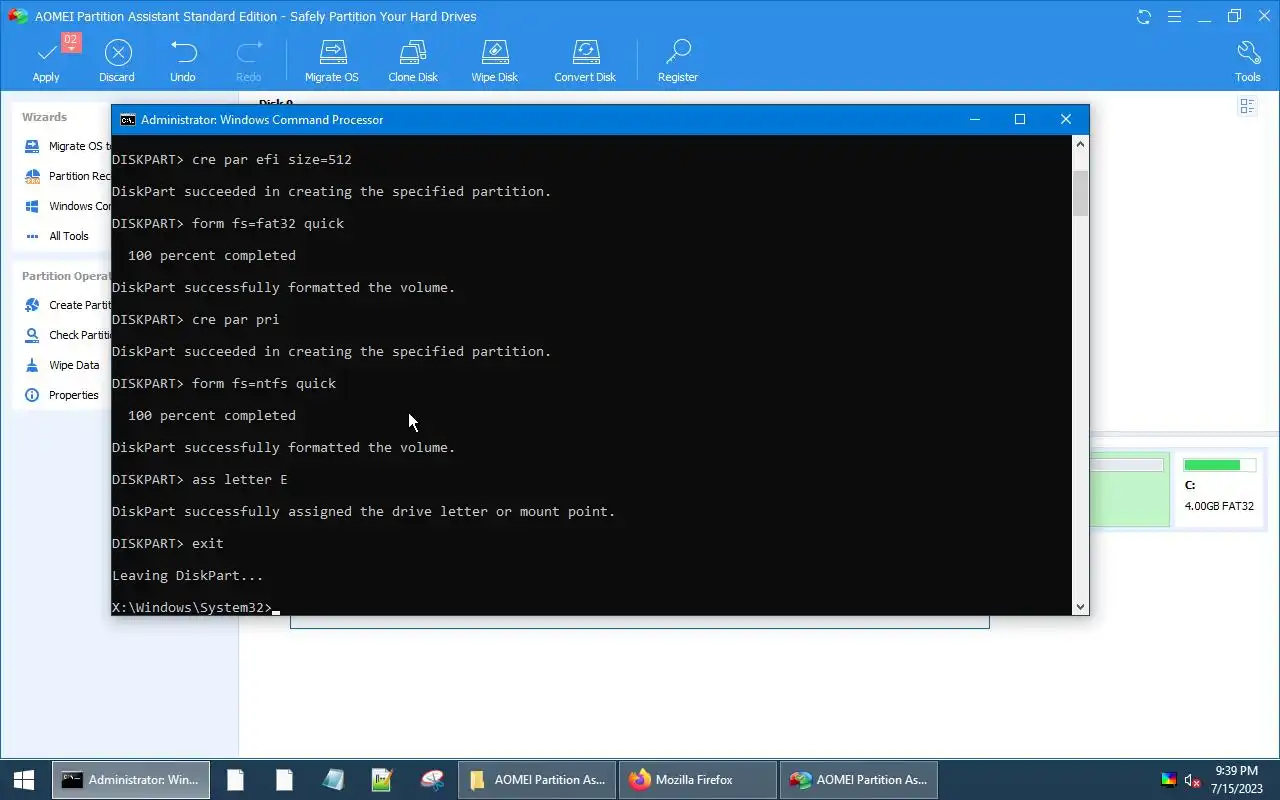The width and height of the screenshot is (1280, 800).
Task: Toggle disk view layout icon in AOMEI
Action: click(x=1247, y=106)
